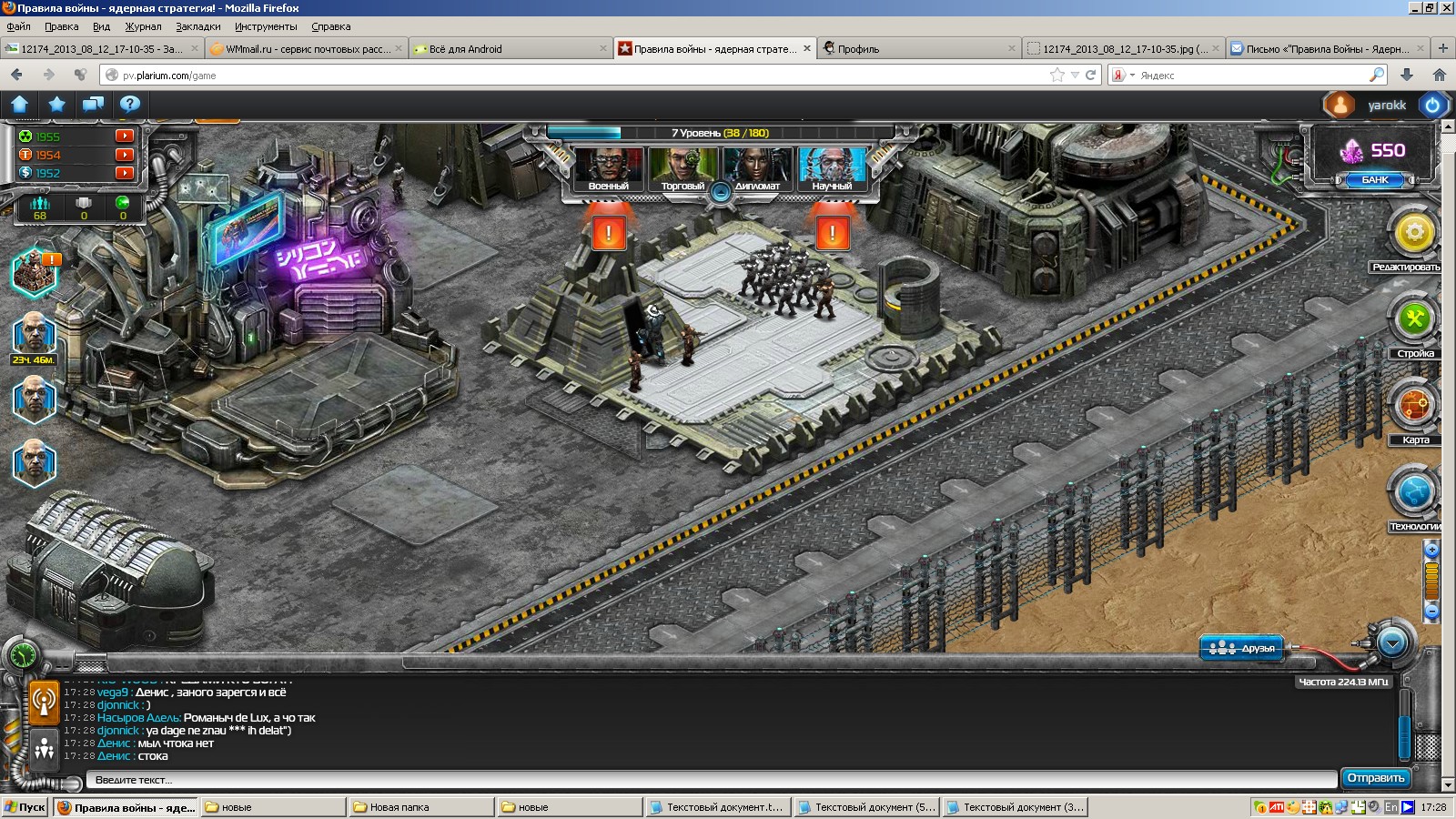1456x819 pixels.
Task: Click the browser downloads arrow icon
Action: (1407, 75)
